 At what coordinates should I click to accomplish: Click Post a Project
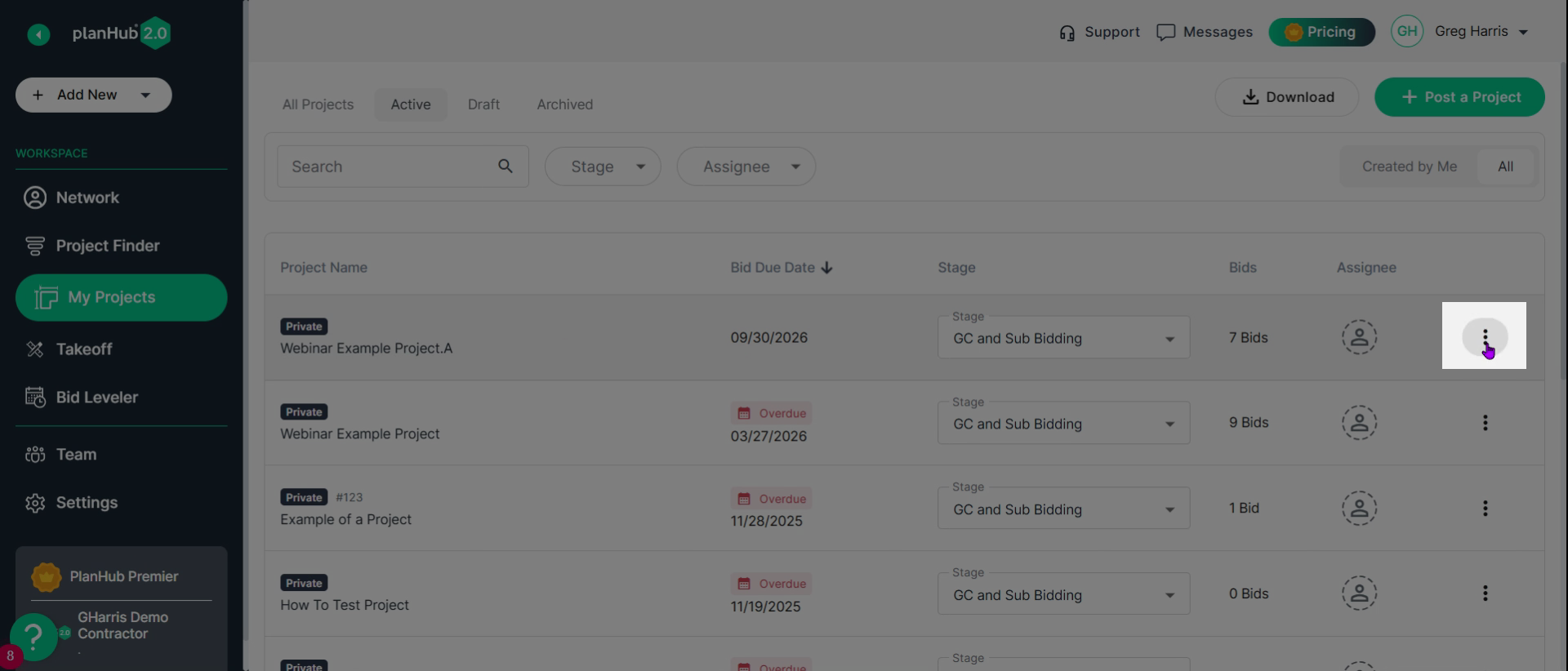[1459, 97]
